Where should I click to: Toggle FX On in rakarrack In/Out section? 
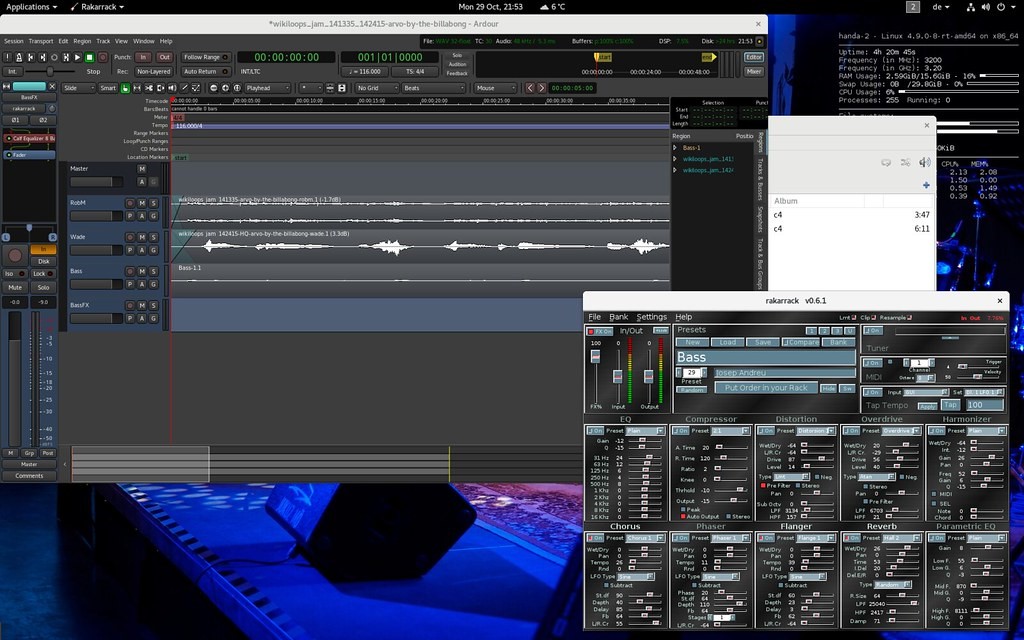click(600, 332)
